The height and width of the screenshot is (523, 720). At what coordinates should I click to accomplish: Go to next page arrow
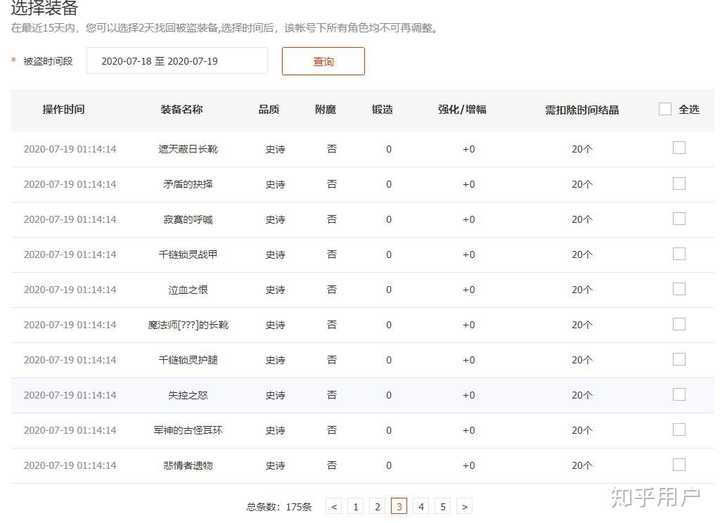pyautogui.click(x=465, y=506)
